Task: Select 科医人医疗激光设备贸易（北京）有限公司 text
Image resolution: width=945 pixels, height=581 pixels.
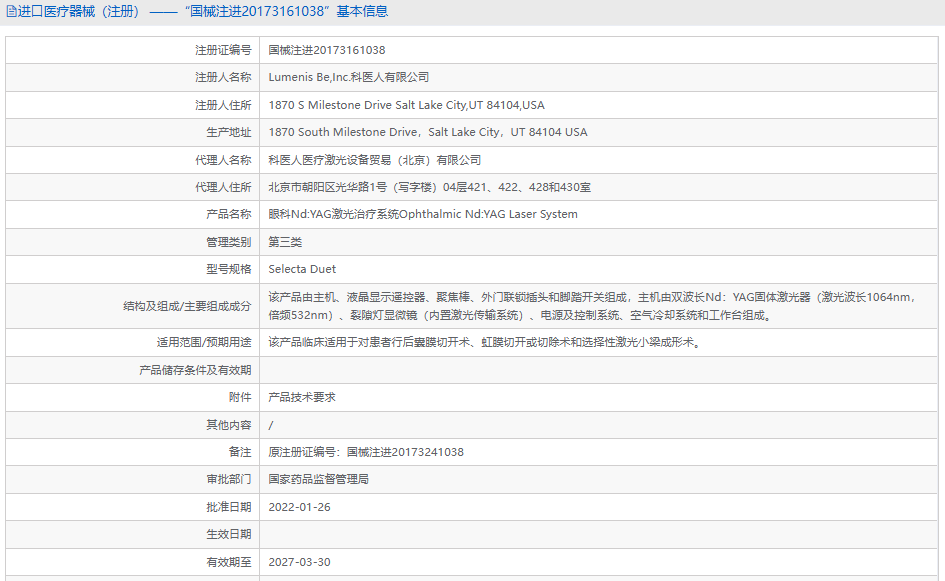Action: (374, 160)
